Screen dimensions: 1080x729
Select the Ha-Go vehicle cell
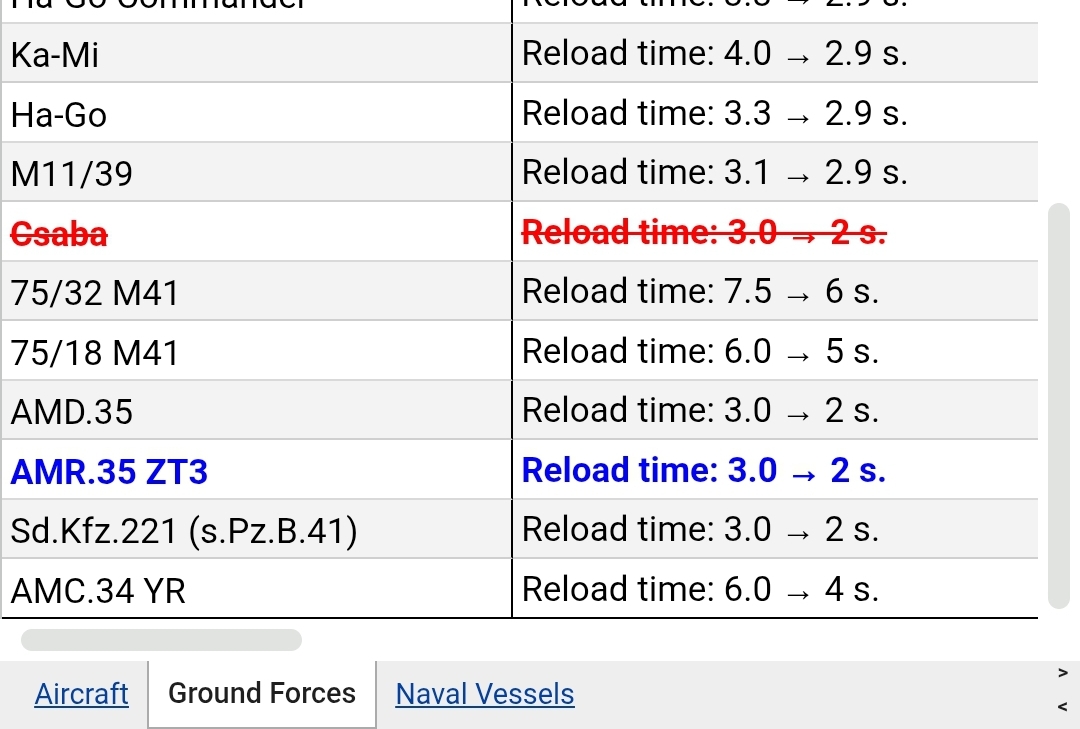256,114
